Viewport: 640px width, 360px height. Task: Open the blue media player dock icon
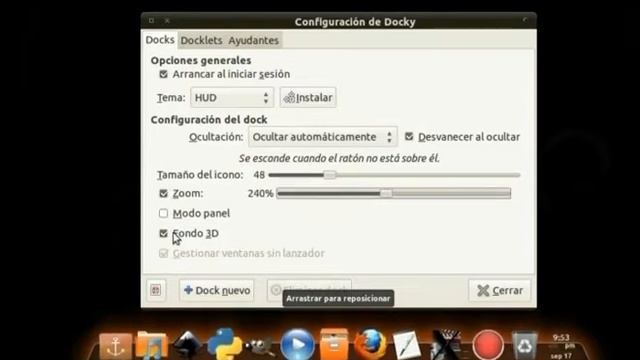298,344
